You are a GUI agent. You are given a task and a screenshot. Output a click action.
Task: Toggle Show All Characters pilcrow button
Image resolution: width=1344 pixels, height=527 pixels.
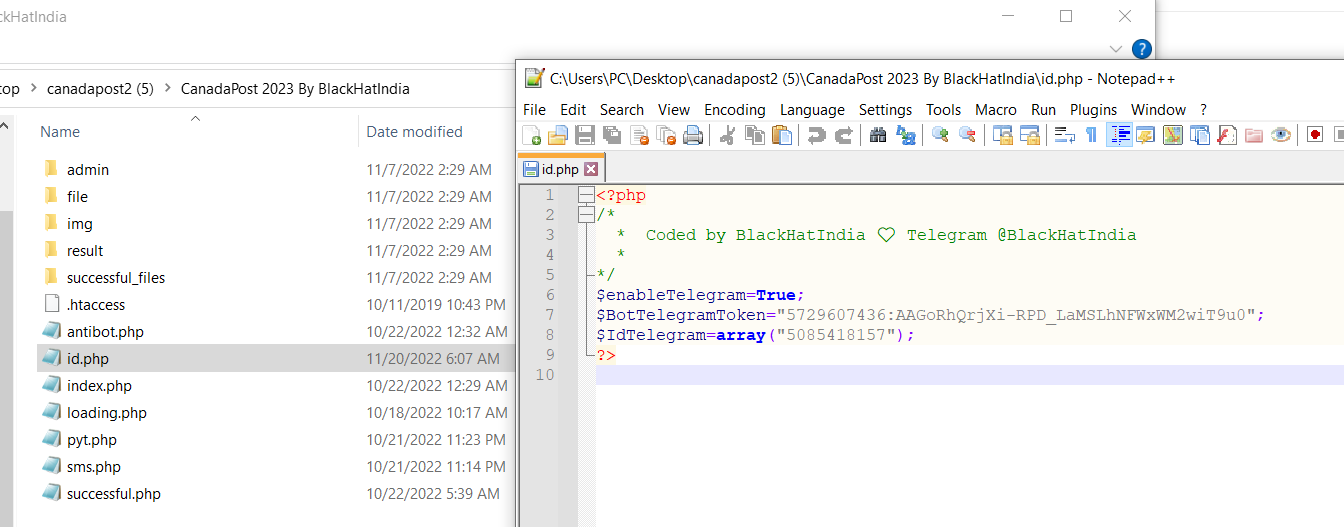click(x=1091, y=135)
